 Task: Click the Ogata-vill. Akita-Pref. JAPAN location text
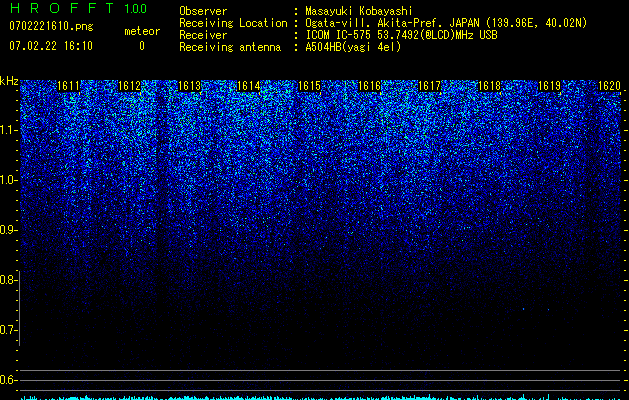point(446,23)
